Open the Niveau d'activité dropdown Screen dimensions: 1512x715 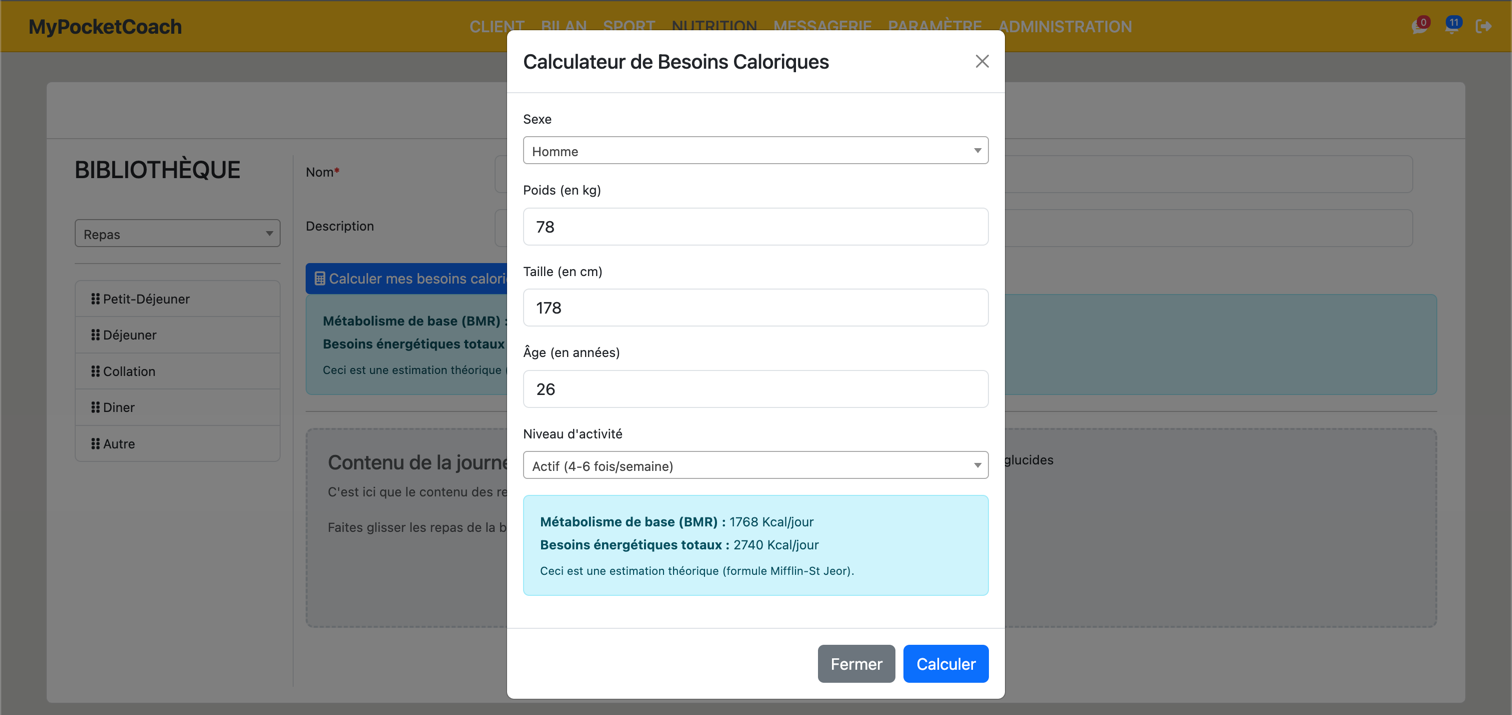pos(755,464)
